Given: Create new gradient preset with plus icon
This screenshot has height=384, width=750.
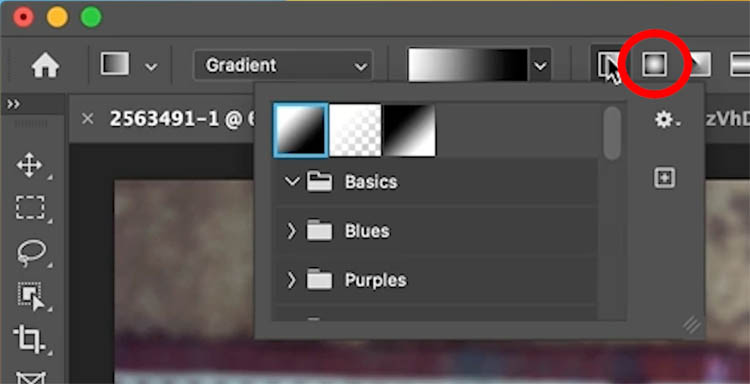Looking at the screenshot, I should click(x=665, y=178).
